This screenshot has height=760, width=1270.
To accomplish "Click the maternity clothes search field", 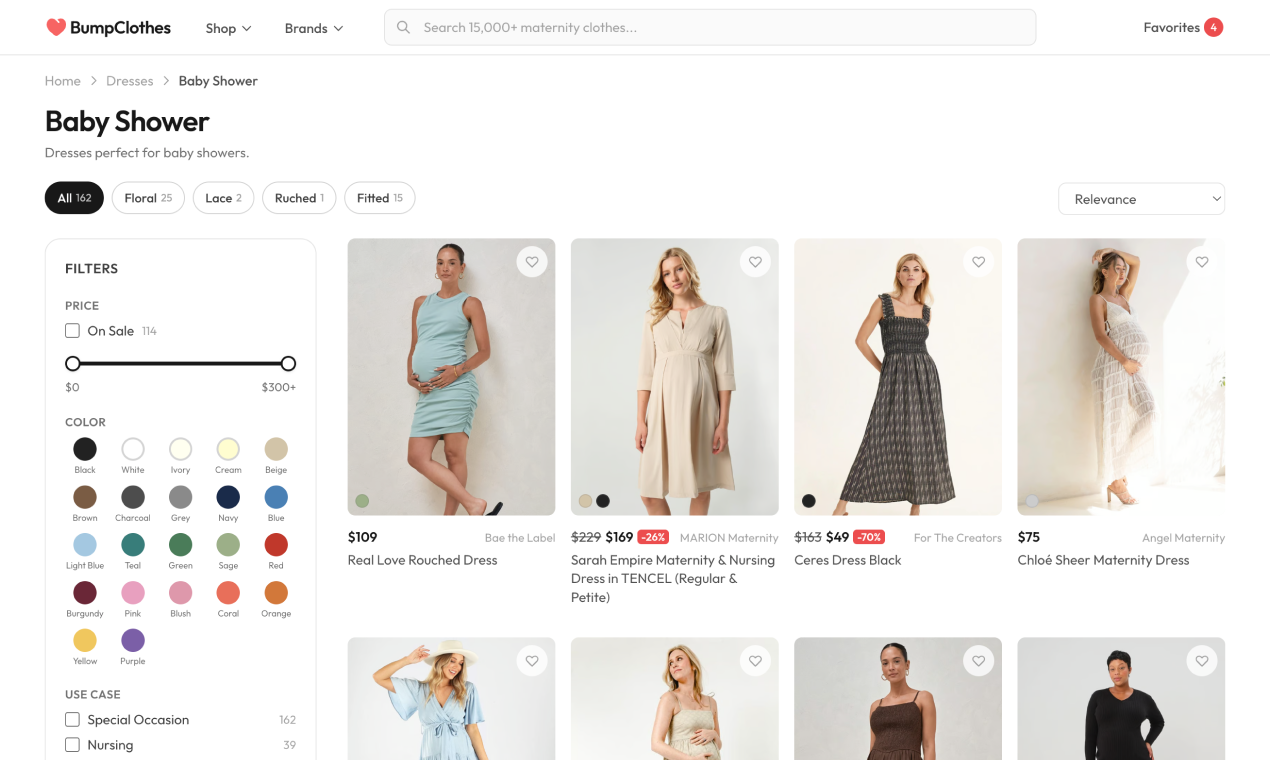I will [710, 27].
